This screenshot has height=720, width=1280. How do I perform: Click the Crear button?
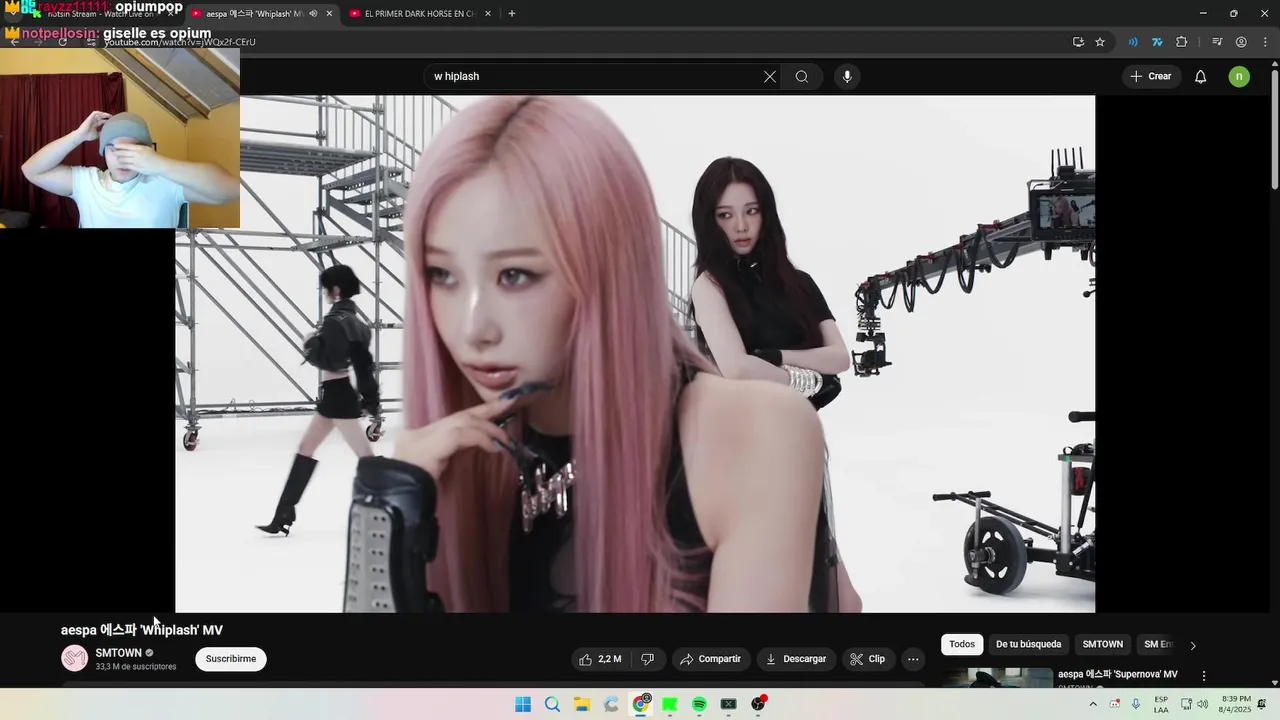click(x=1150, y=76)
